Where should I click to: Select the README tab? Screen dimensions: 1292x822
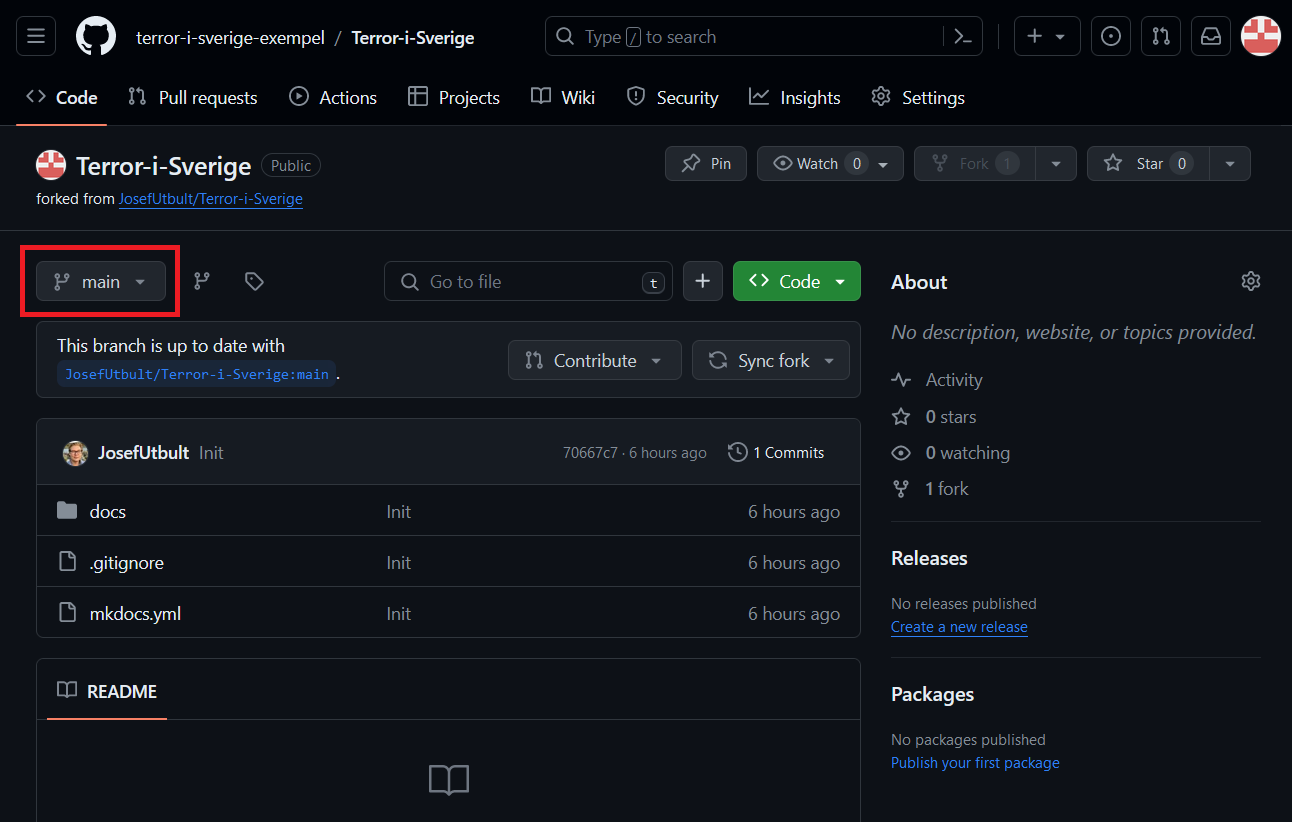[x=107, y=691]
